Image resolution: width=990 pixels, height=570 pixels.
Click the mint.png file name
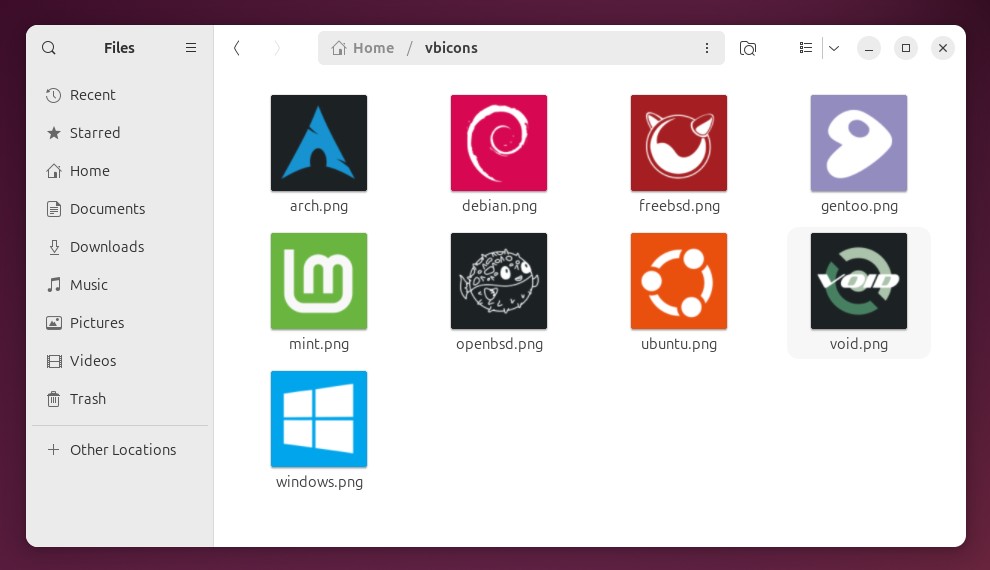[x=319, y=344]
